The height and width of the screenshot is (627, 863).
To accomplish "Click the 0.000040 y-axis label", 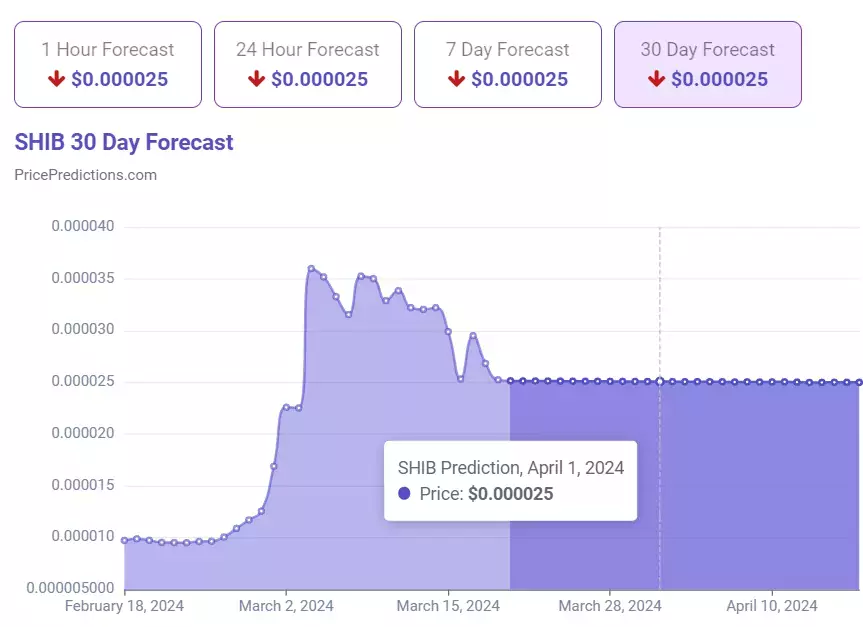I will click(83, 226).
